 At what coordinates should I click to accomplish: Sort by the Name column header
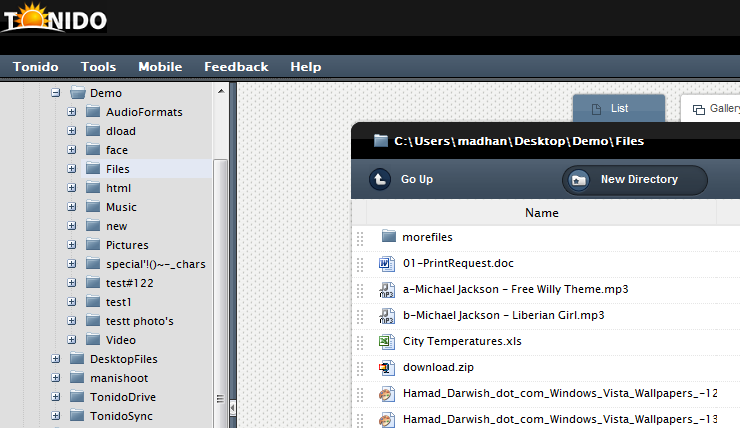point(542,213)
